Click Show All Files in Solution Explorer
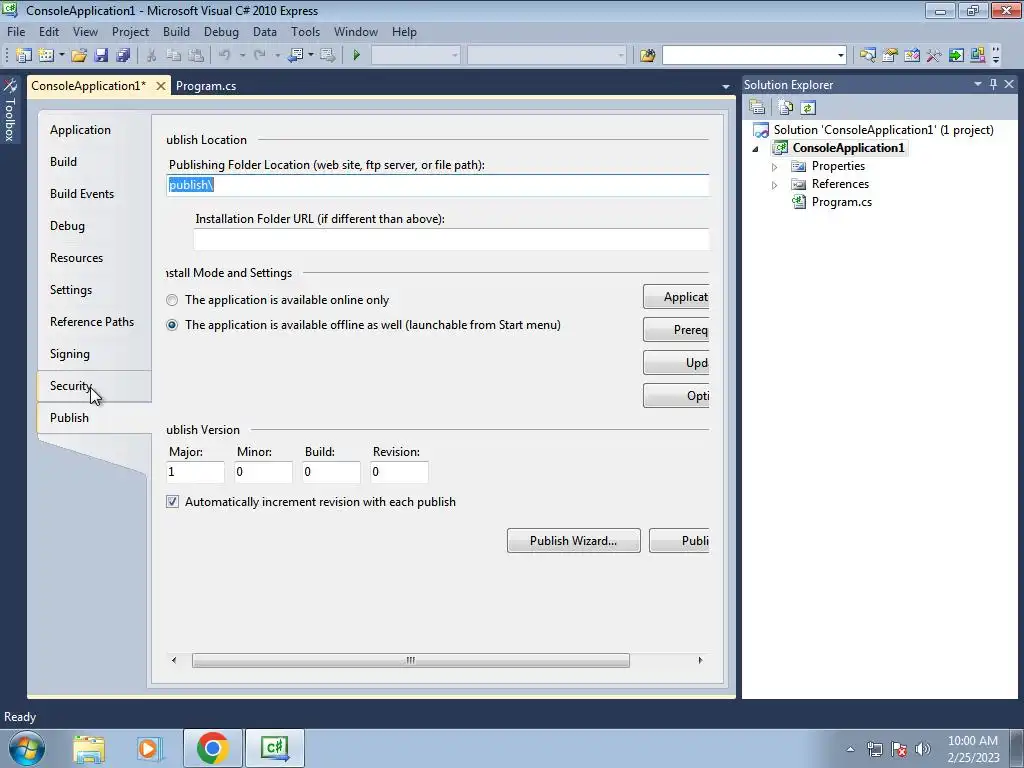1024x768 pixels. 786,107
